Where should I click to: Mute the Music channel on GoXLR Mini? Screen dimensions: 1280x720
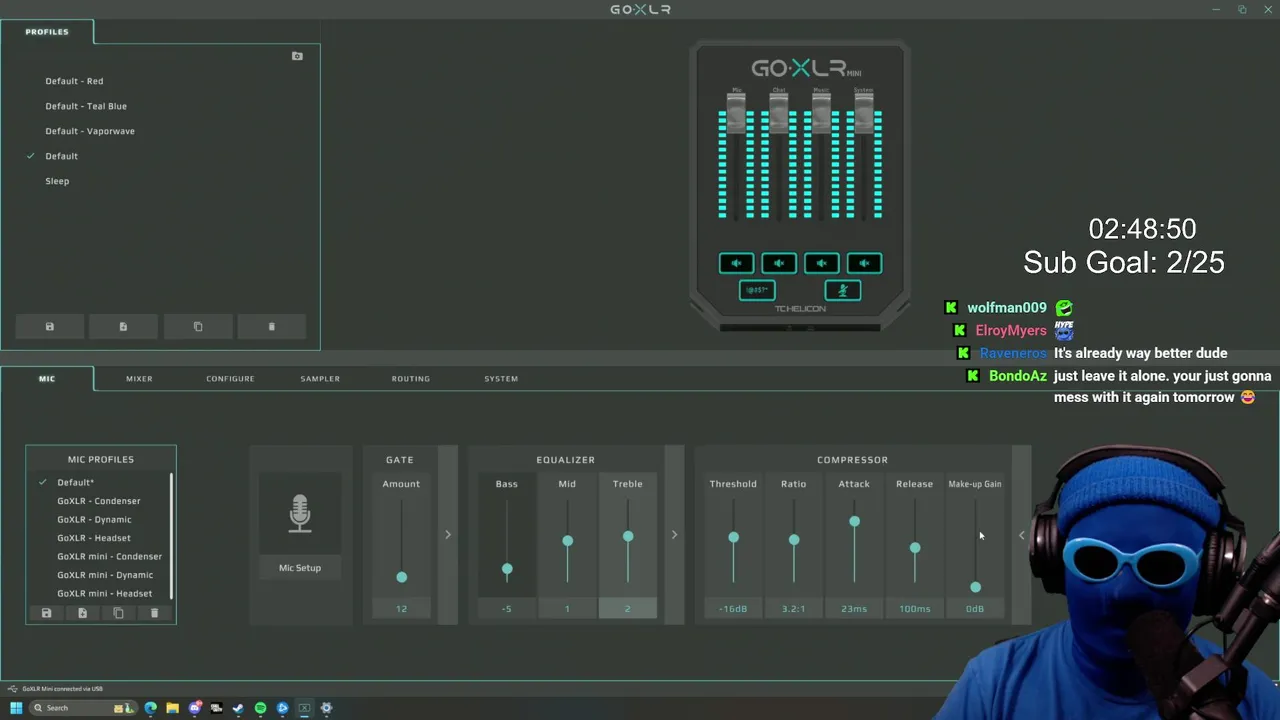822,263
